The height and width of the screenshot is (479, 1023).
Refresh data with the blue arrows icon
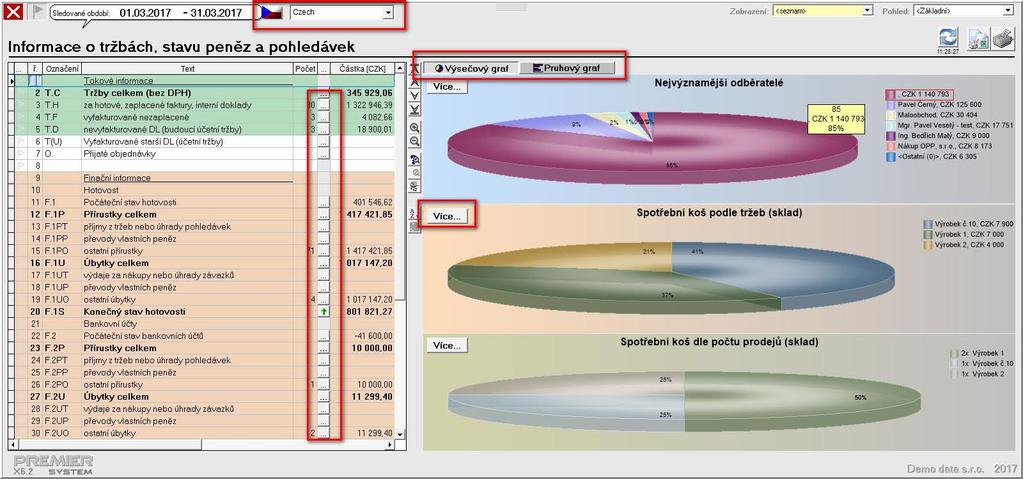(947, 37)
